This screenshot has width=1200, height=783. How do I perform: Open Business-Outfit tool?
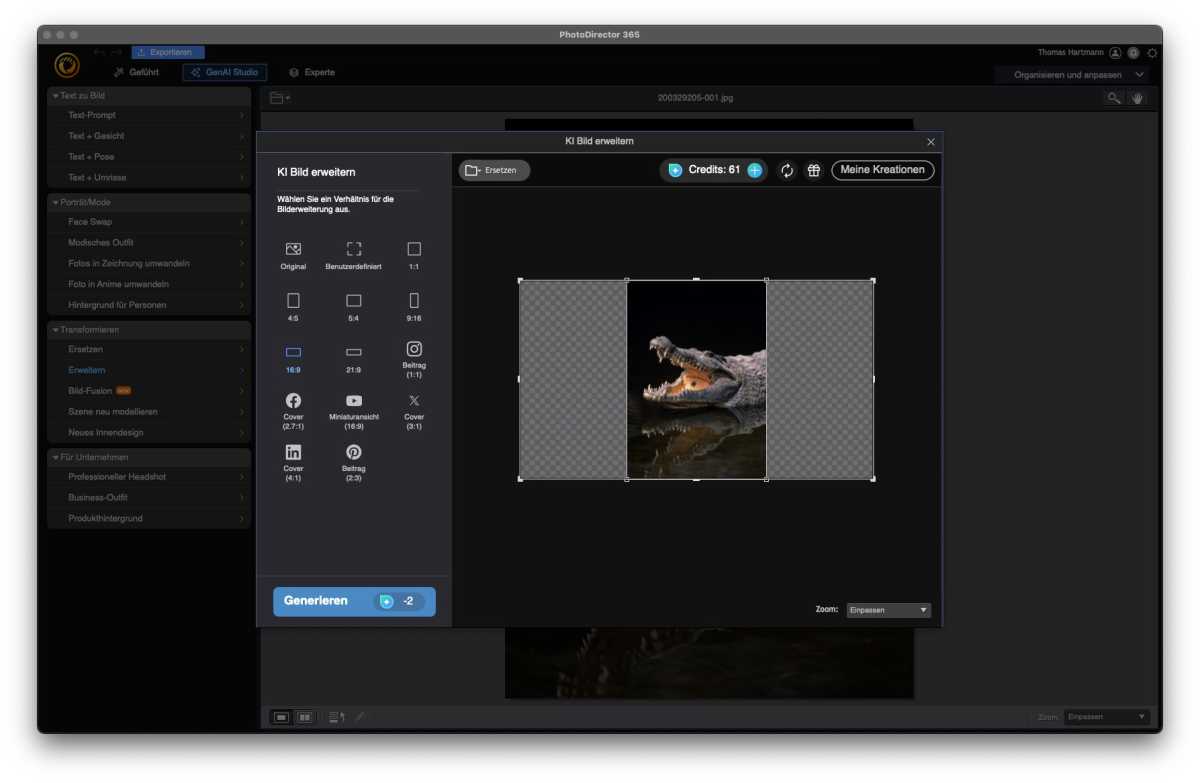(x=149, y=498)
